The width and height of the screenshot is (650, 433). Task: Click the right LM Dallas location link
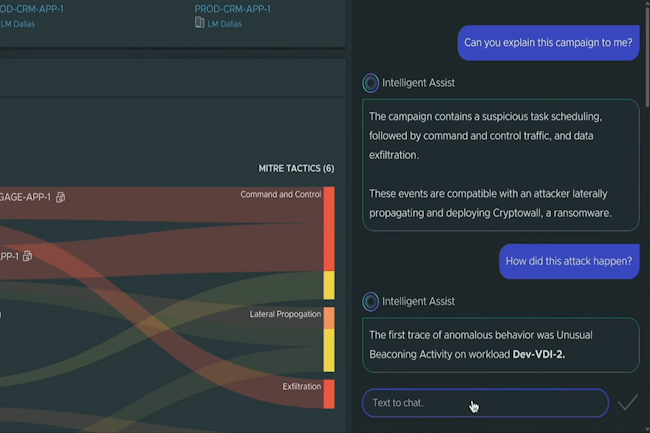coord(227,23)
